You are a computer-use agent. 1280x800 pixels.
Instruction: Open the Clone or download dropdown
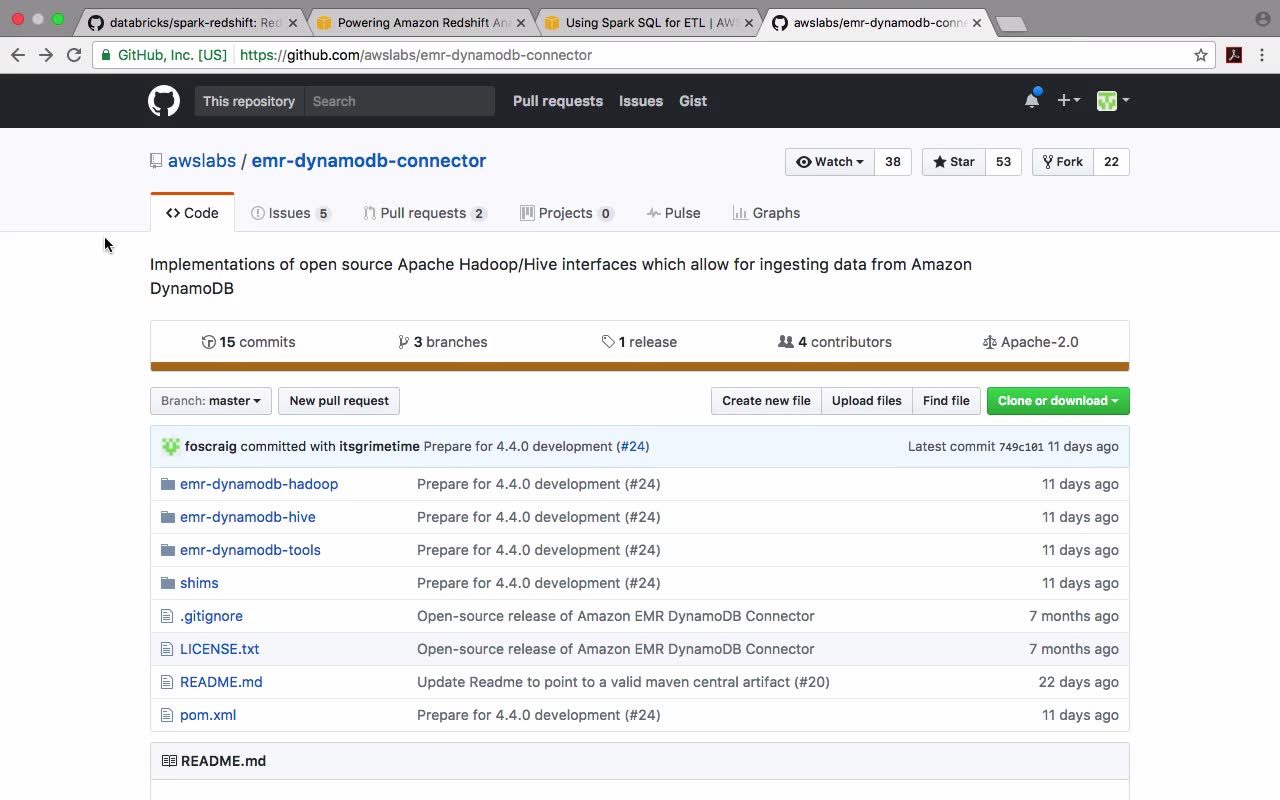click(1057, 401)
